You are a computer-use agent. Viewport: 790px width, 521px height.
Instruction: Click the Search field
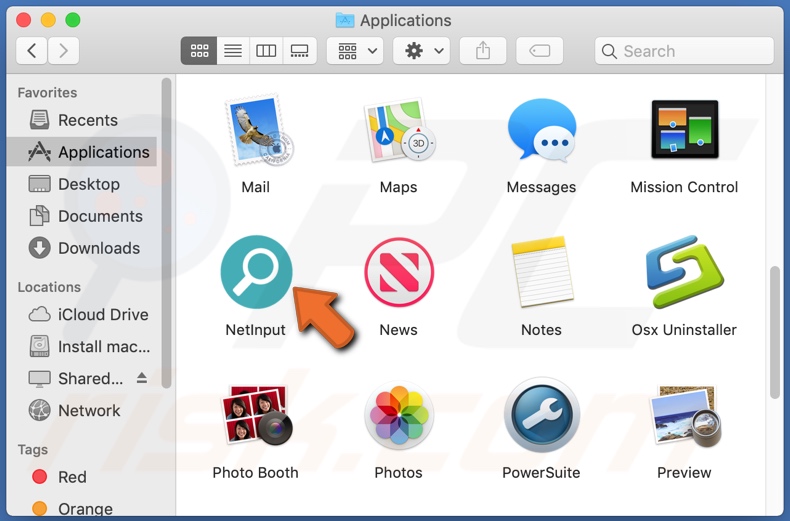tap(684, 50)
